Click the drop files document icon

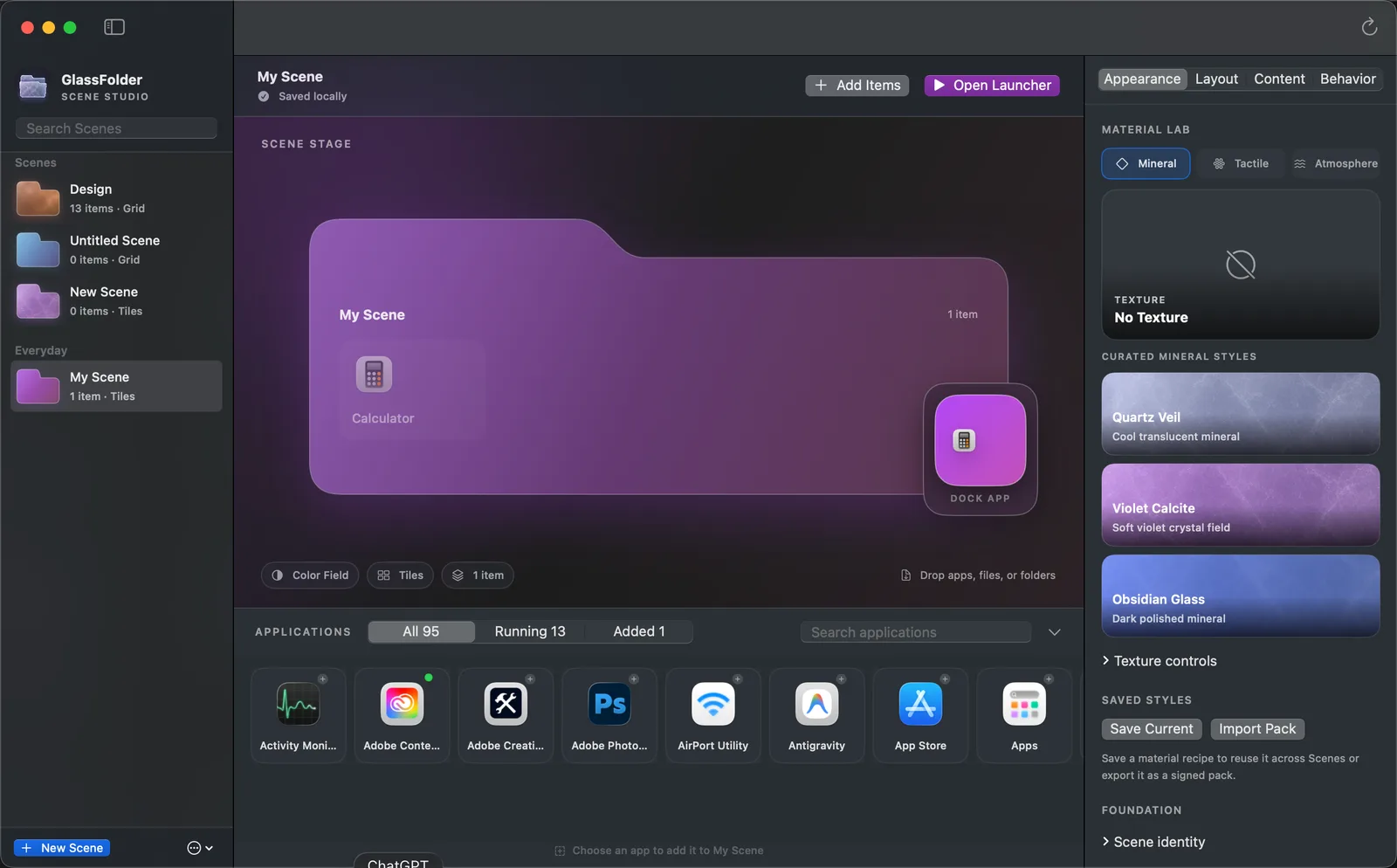point(905,575)
